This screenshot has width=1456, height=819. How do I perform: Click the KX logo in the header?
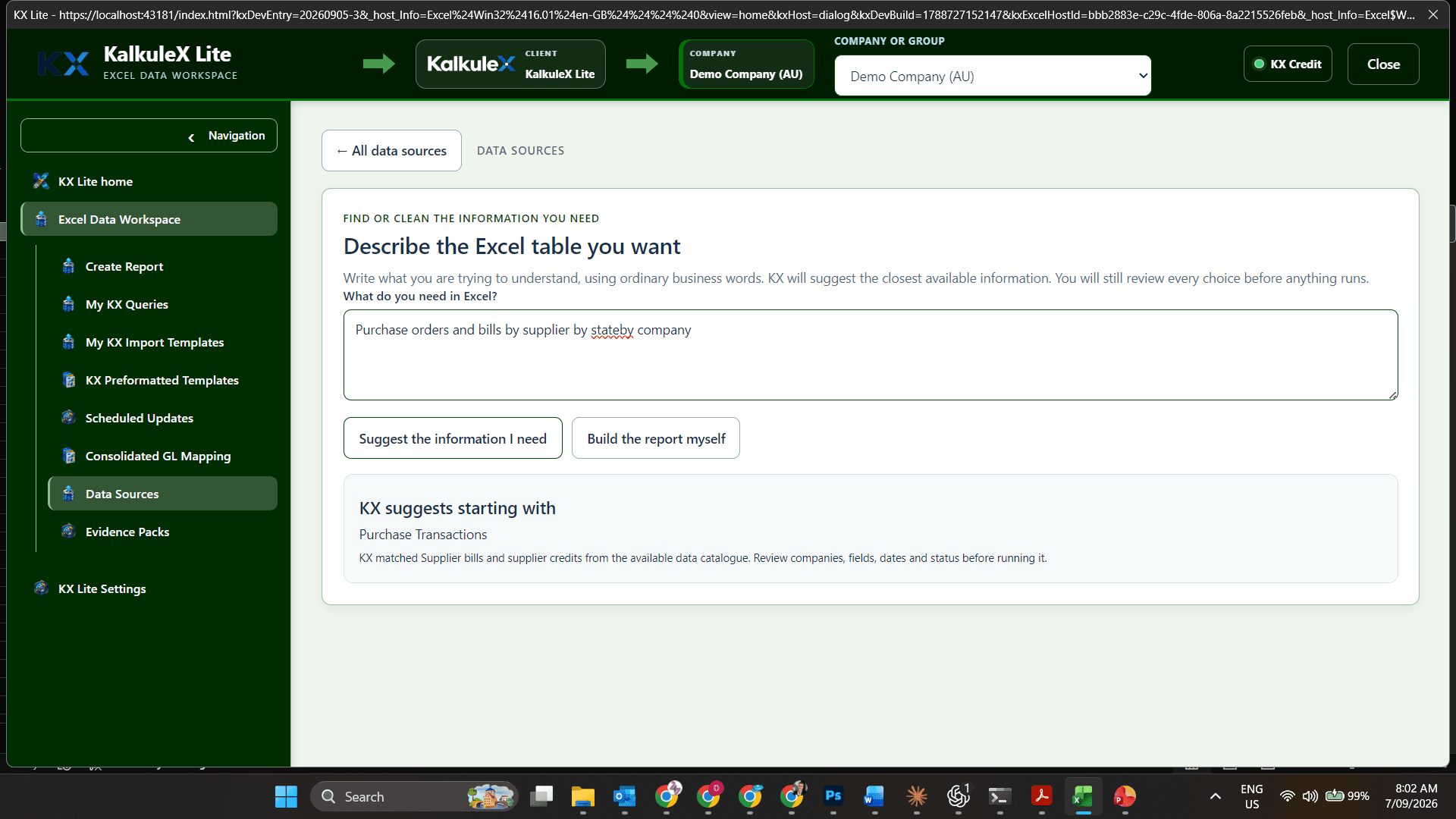(x=64, y=64)
